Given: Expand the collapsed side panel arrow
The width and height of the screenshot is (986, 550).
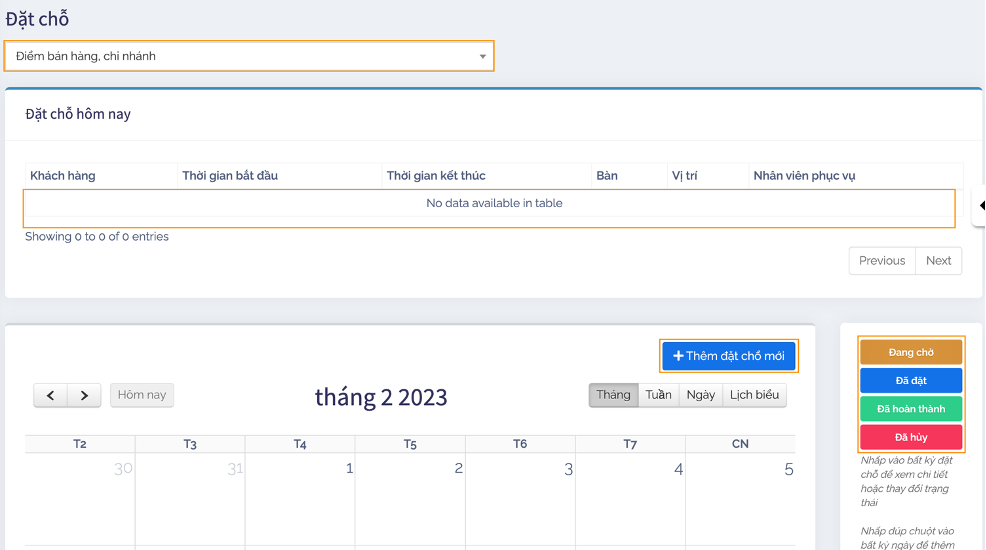Looking at the screenshot, I should tap(981, 205).
